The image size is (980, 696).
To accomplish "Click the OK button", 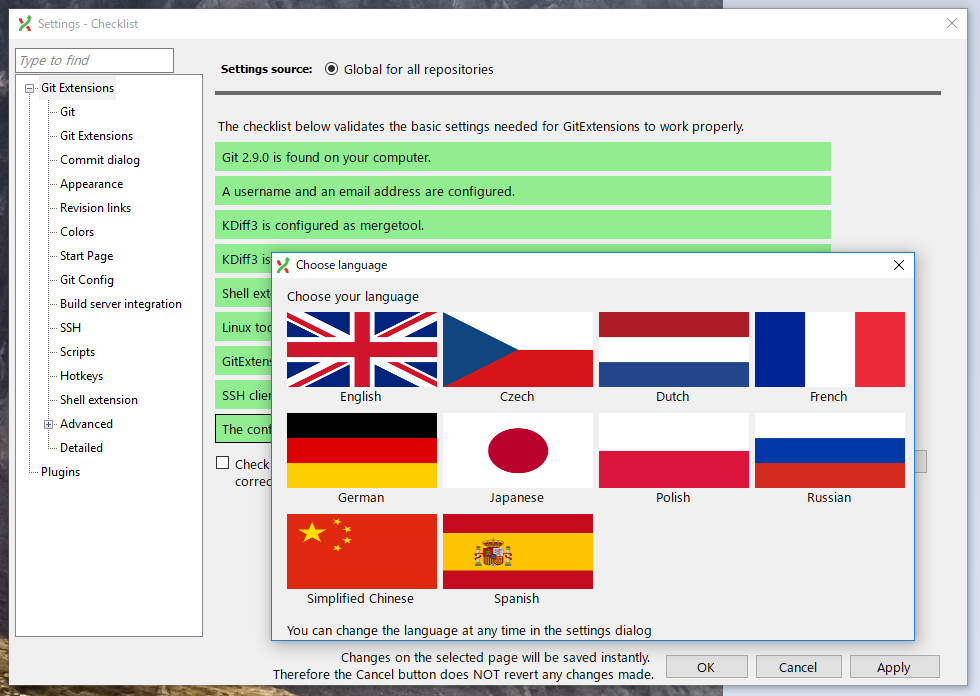I will (x=706, y=667).
